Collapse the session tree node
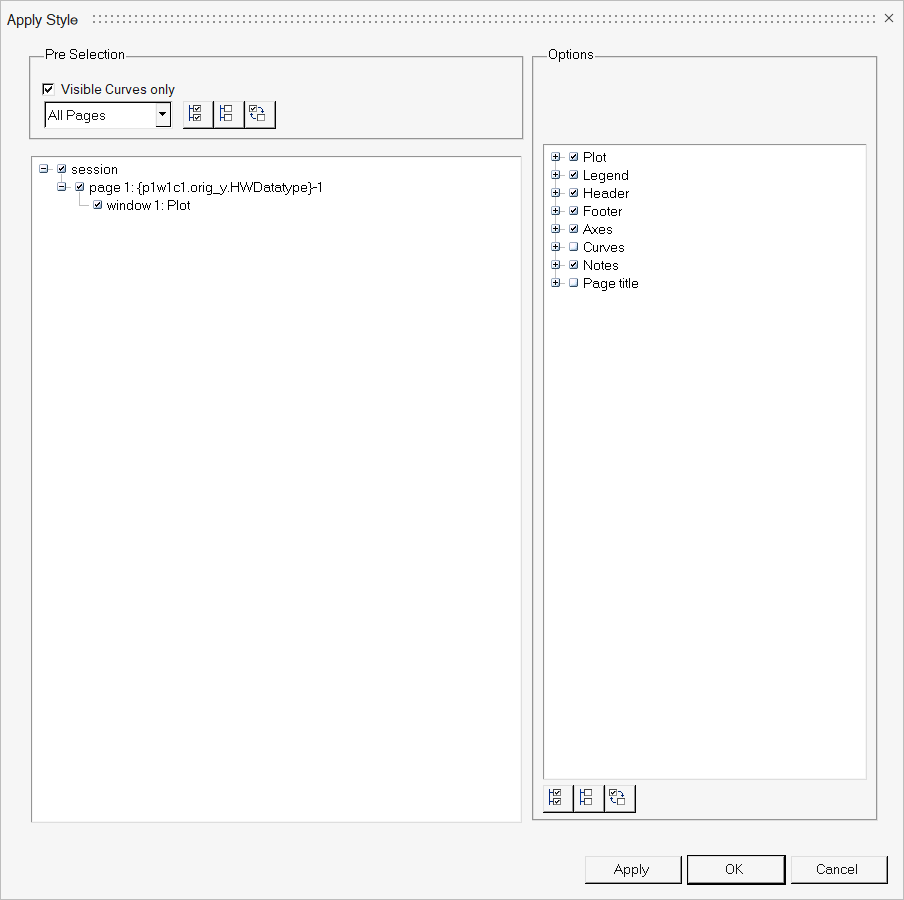Image resolution: width=904 pixels, height=900 pixels. coord(44,169)
